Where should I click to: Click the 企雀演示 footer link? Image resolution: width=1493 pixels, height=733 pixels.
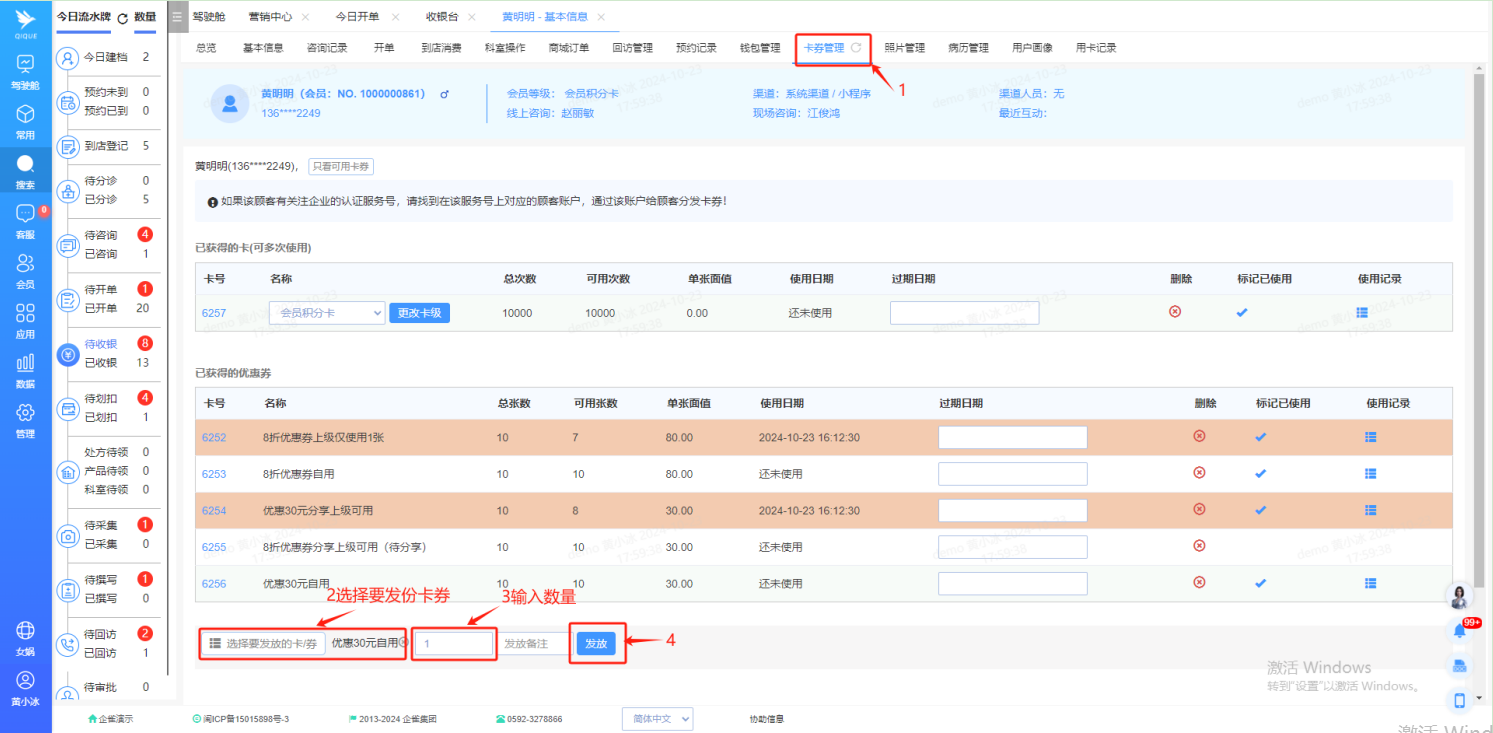pos(110,719)
